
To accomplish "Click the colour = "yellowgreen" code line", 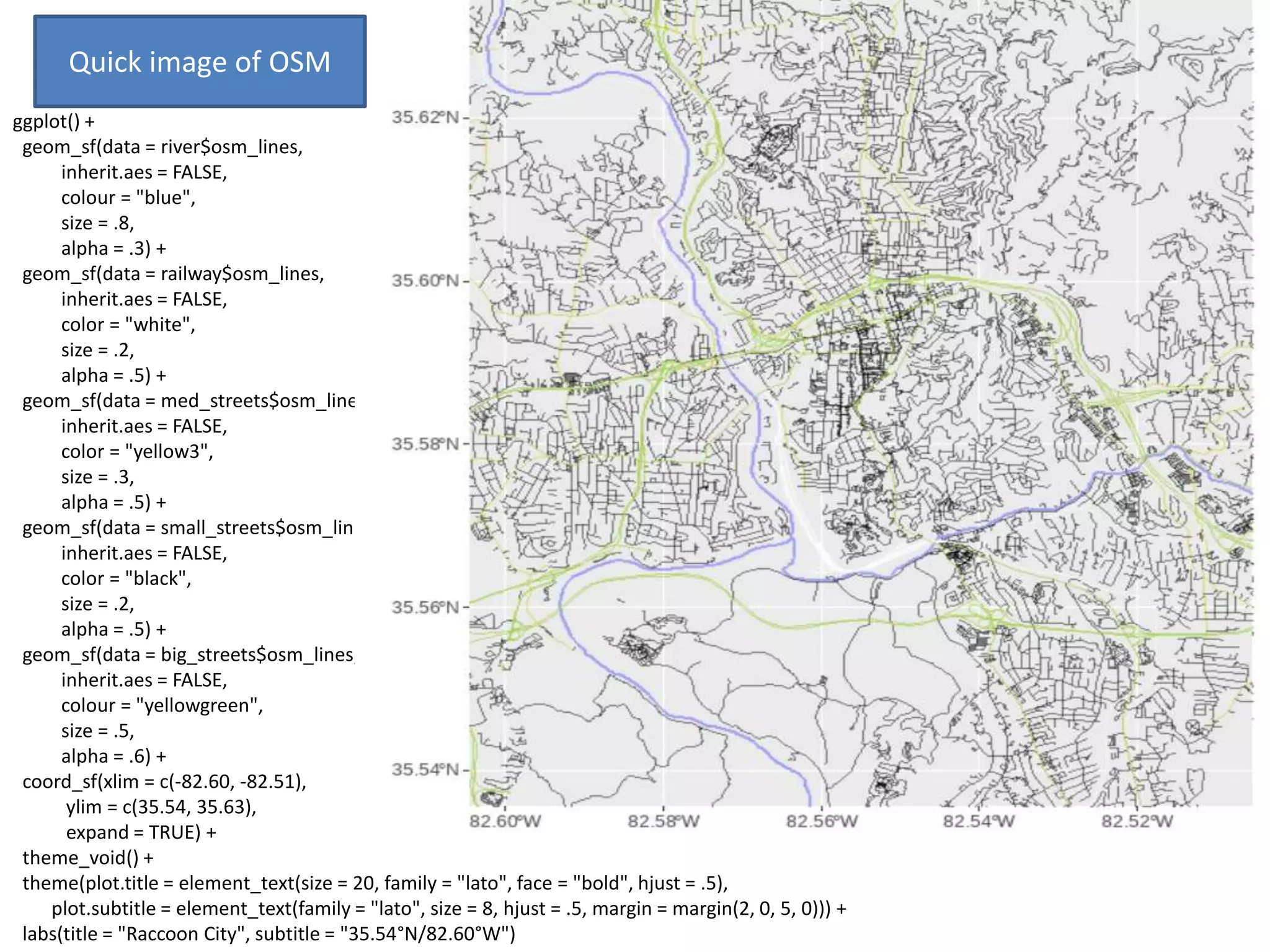I will coord(162,706).
